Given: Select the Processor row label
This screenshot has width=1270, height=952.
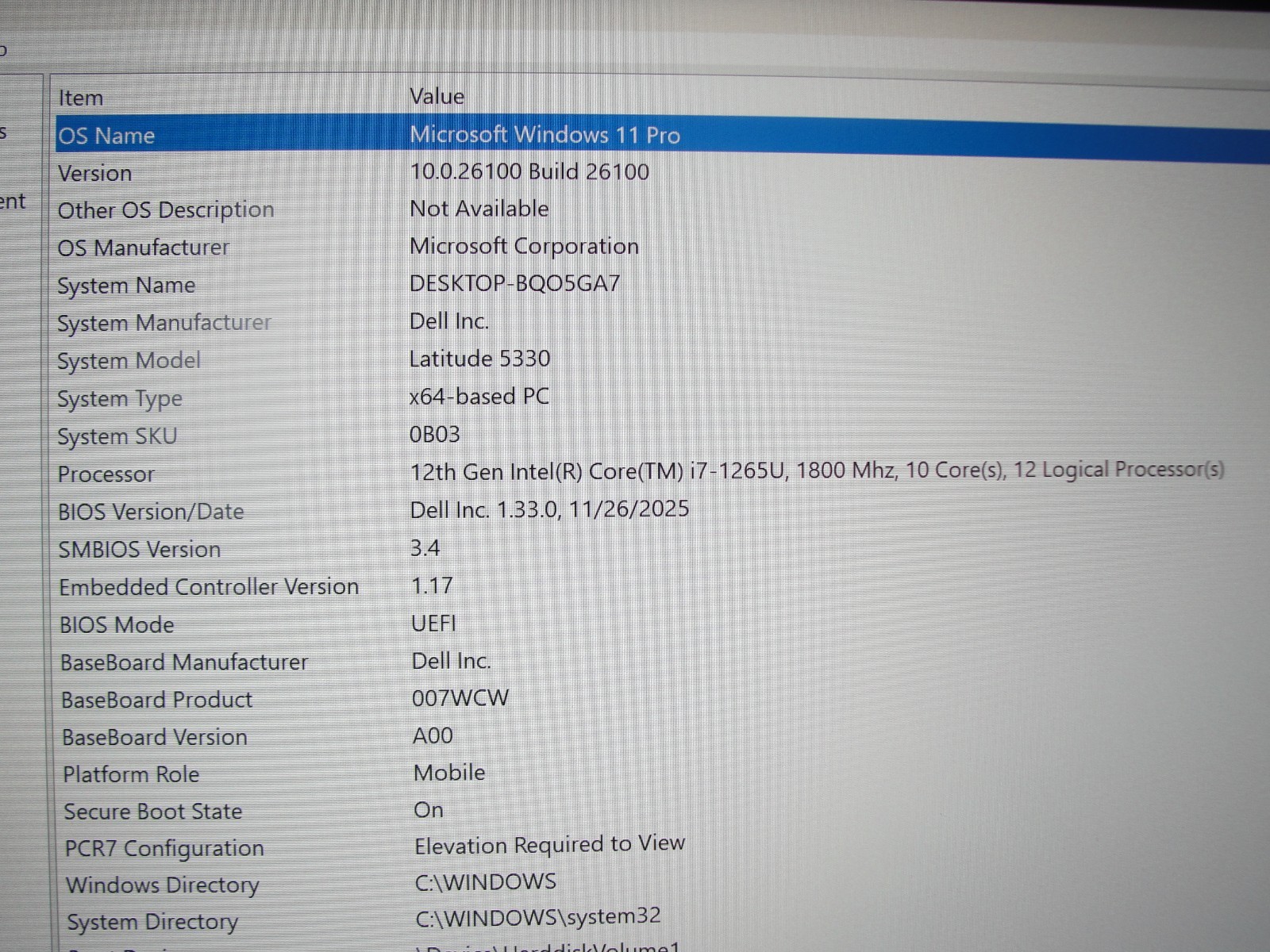Looking at the screenshot, I should click(106, 474).
